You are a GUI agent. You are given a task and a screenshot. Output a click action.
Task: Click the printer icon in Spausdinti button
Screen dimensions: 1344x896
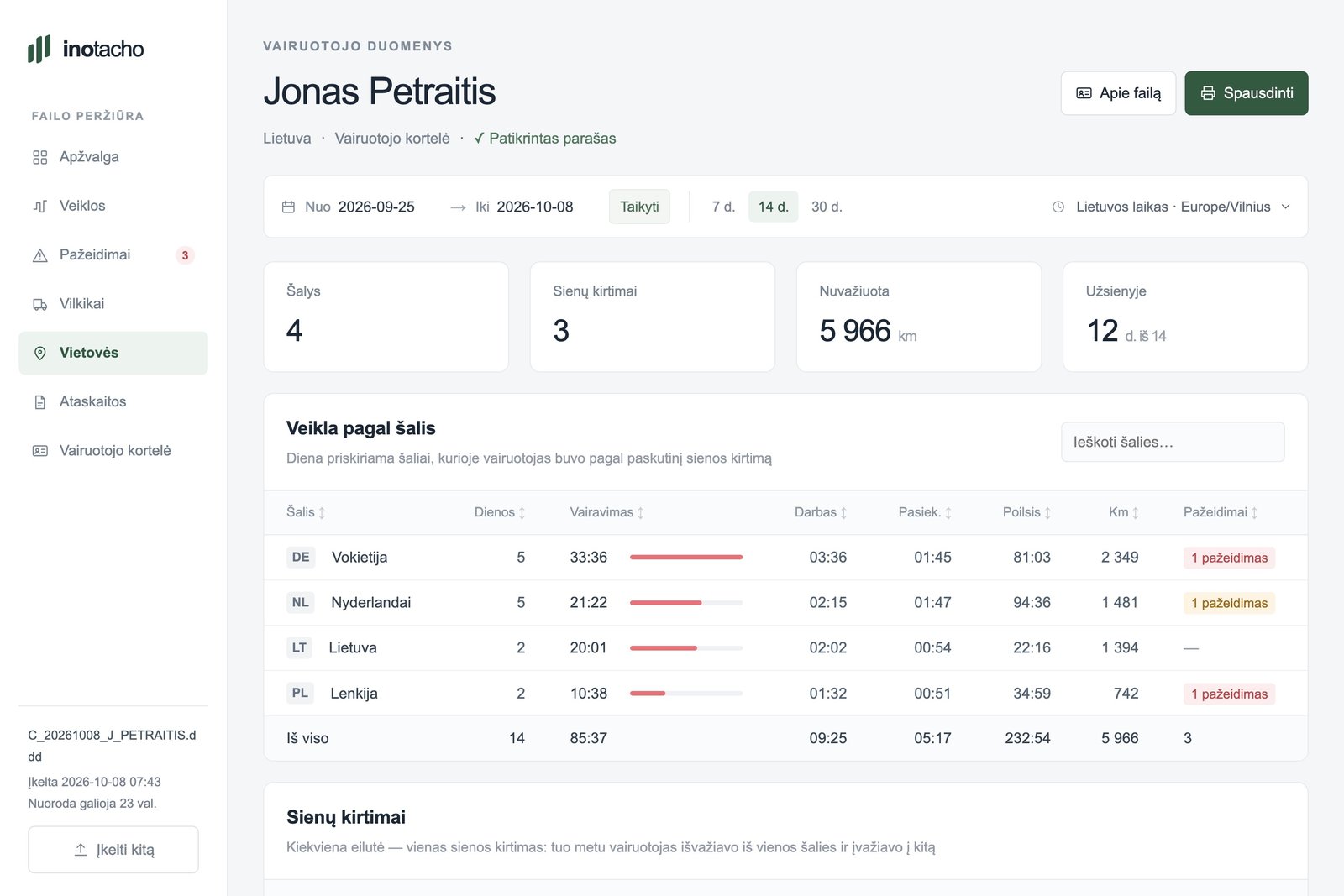tap(1208, 93)
